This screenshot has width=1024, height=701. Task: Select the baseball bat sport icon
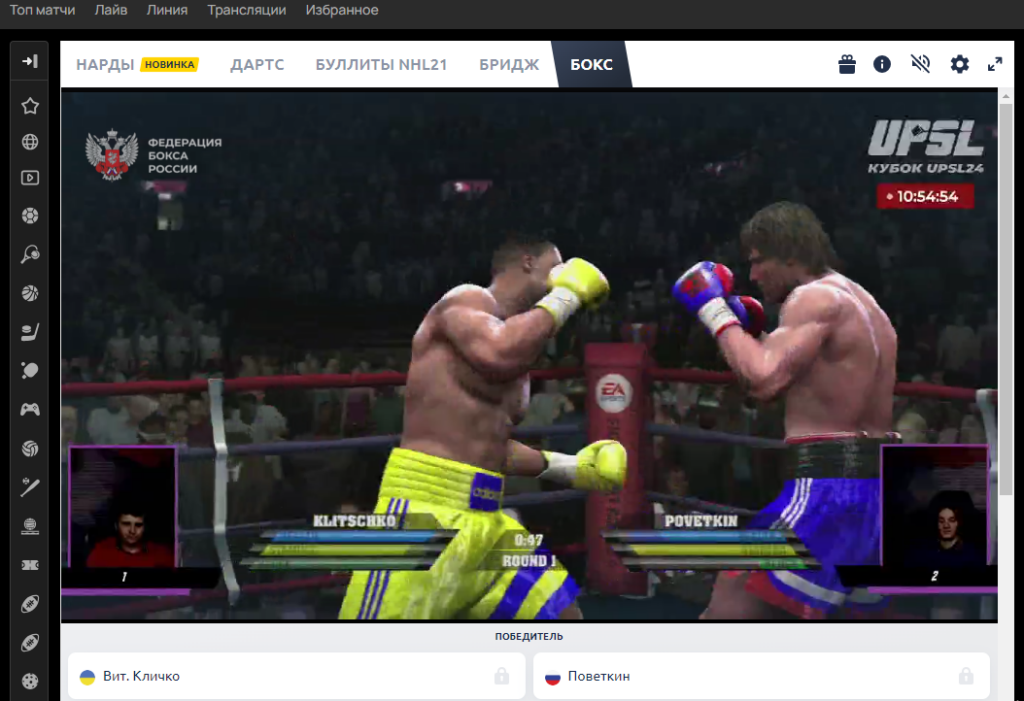point(29,487)
